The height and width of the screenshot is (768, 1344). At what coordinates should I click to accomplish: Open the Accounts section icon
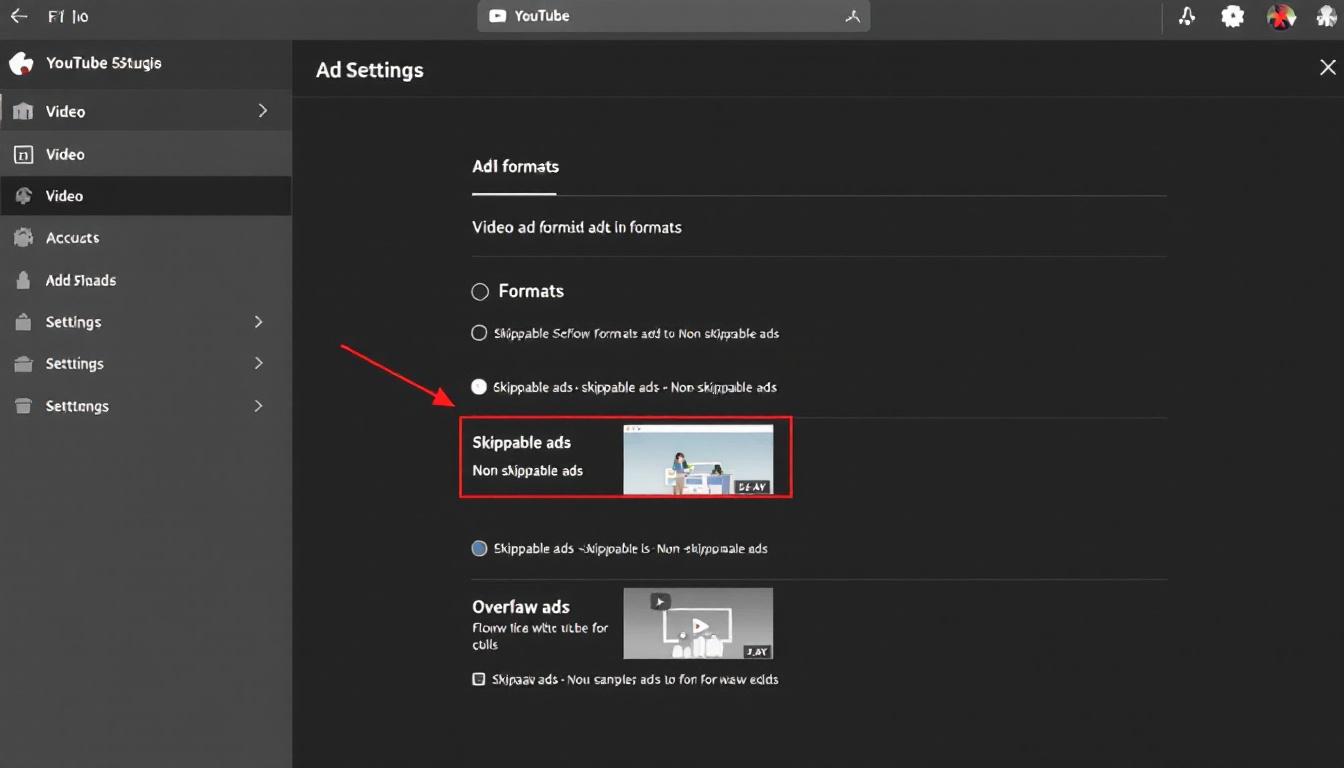tap(24, 237)
